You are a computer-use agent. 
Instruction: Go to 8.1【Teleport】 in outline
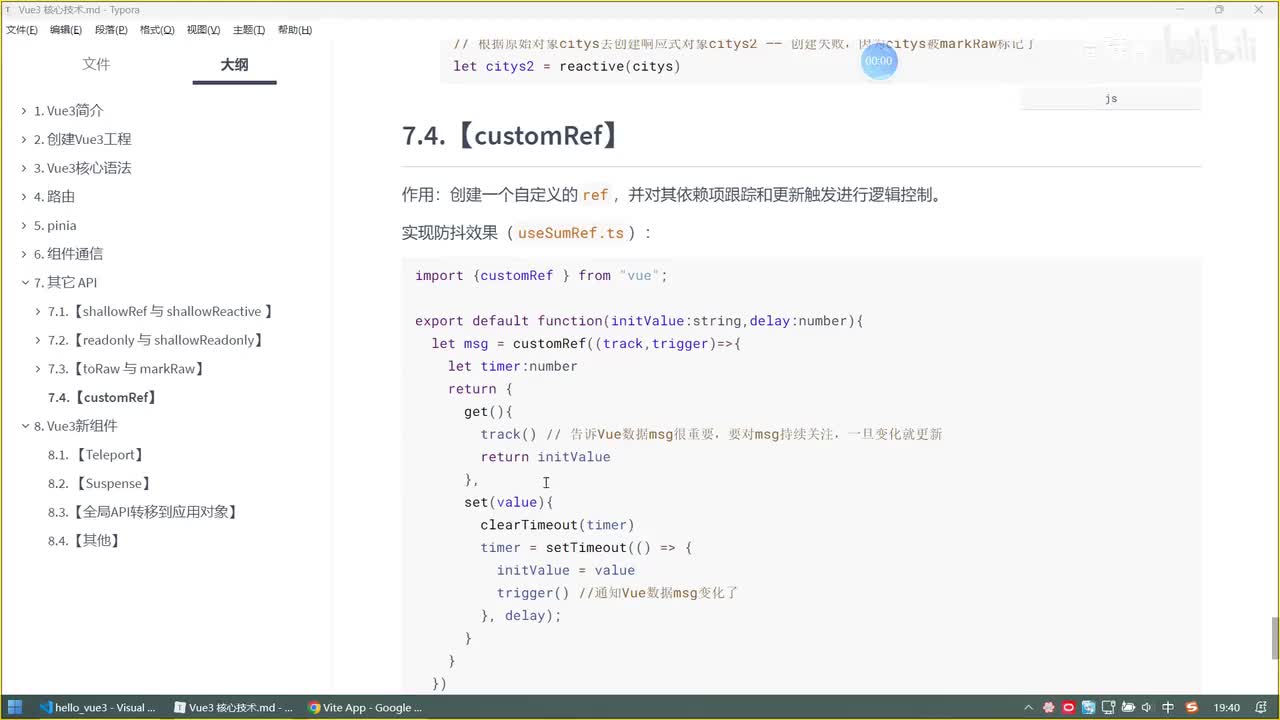97,455
